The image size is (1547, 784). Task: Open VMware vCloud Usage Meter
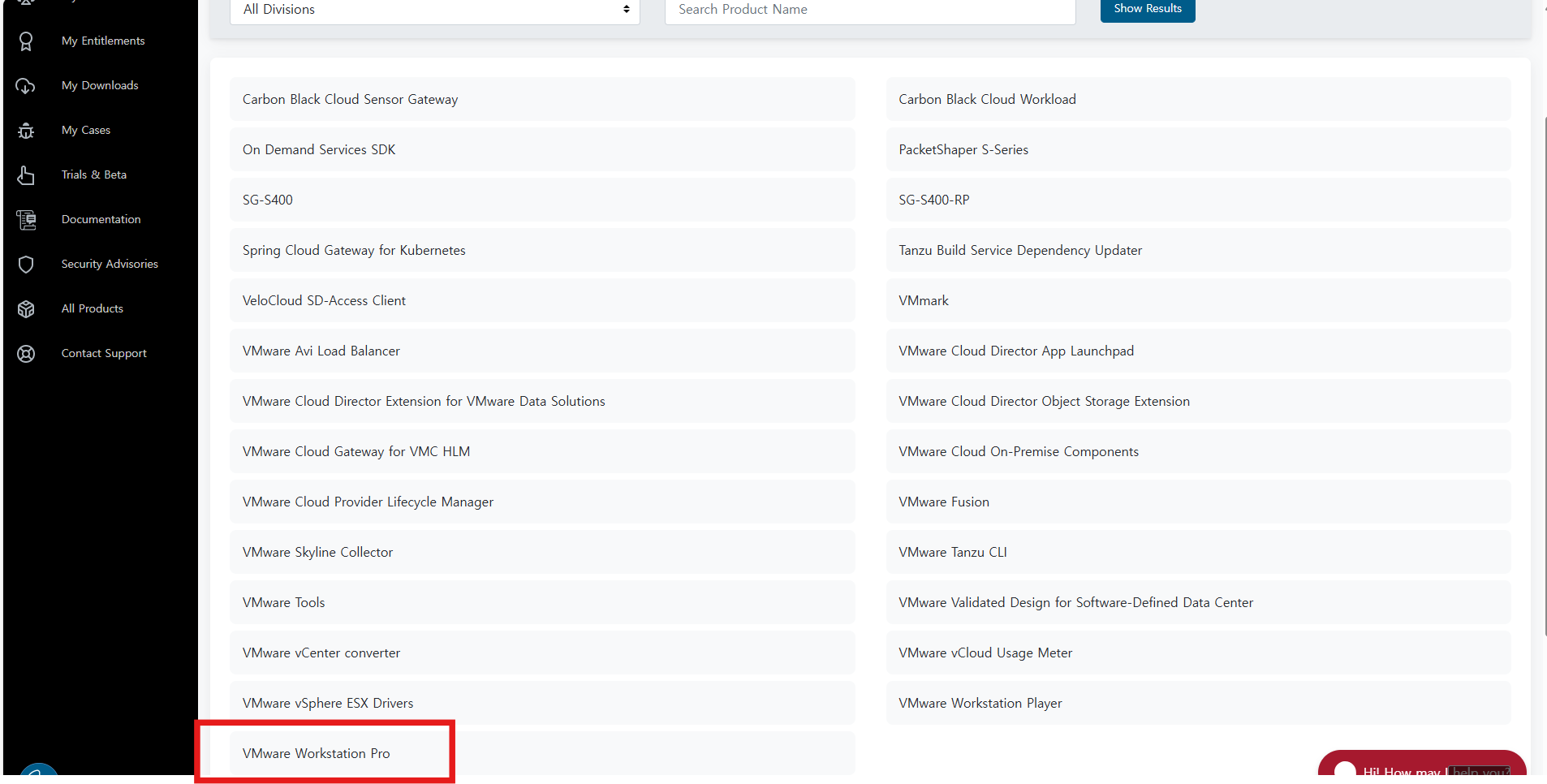point(1198,653)
